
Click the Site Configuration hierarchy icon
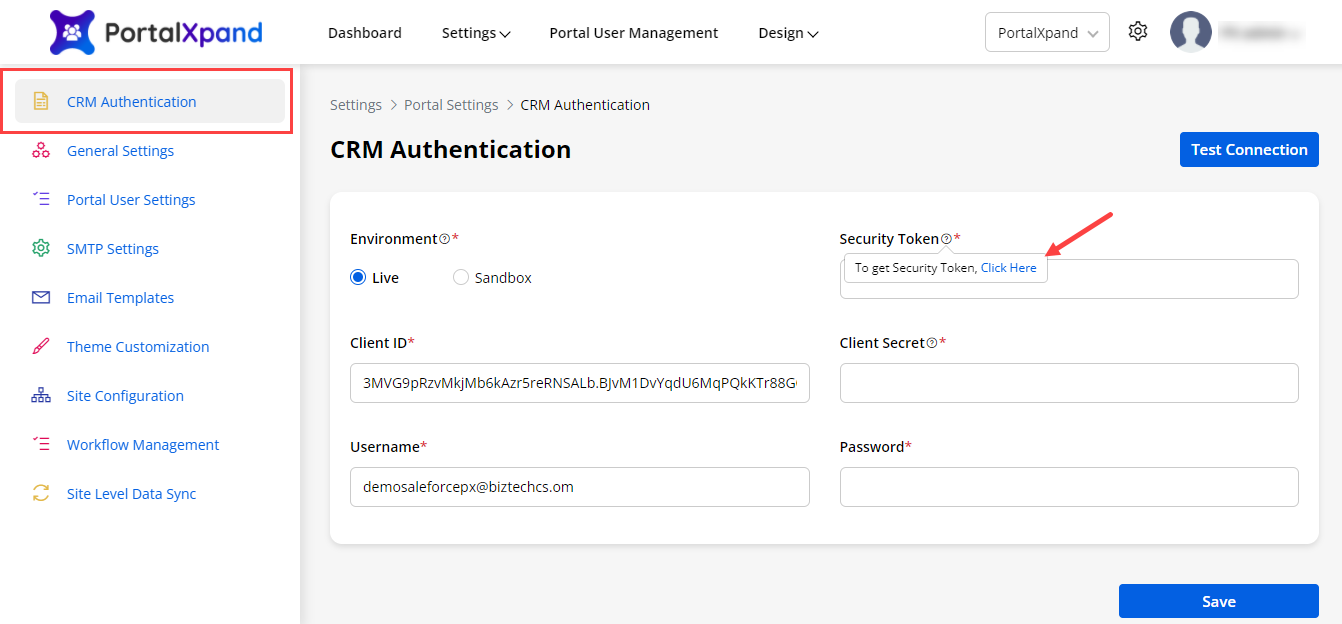pos(41,395)
